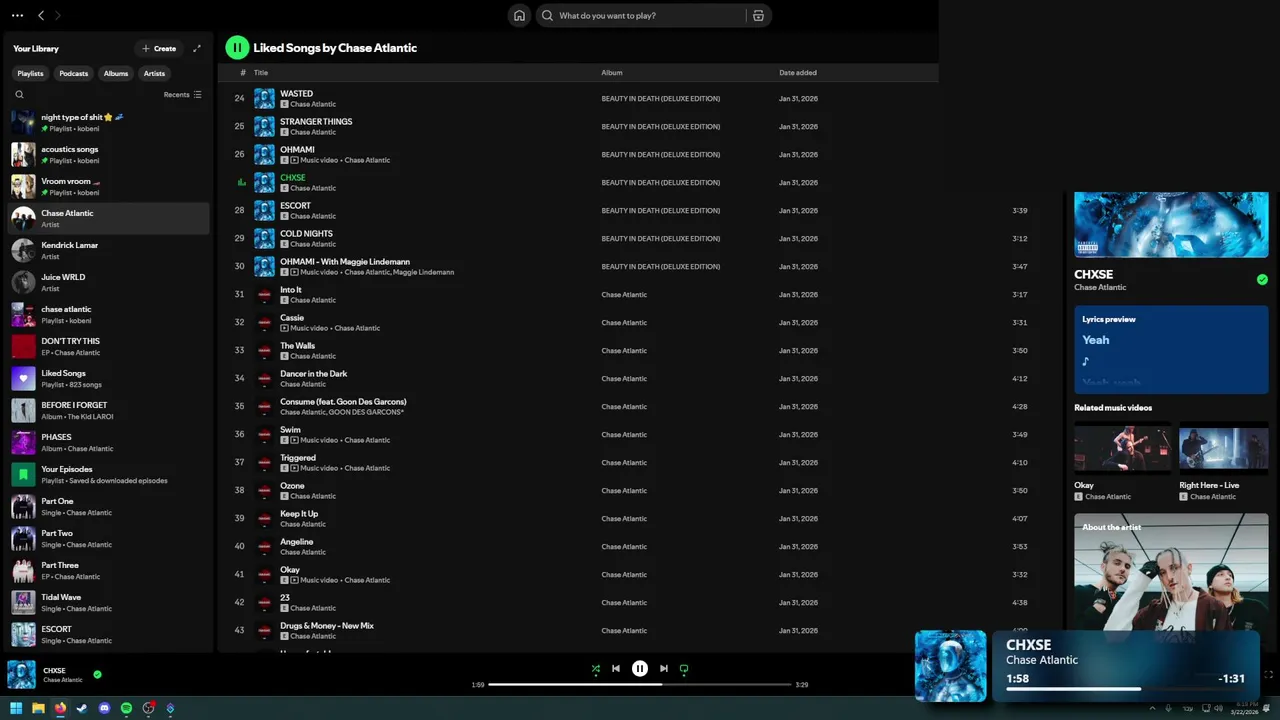Skip to previous track
The width and height of the screenshot is (1280, 720).
pos(616,669)
